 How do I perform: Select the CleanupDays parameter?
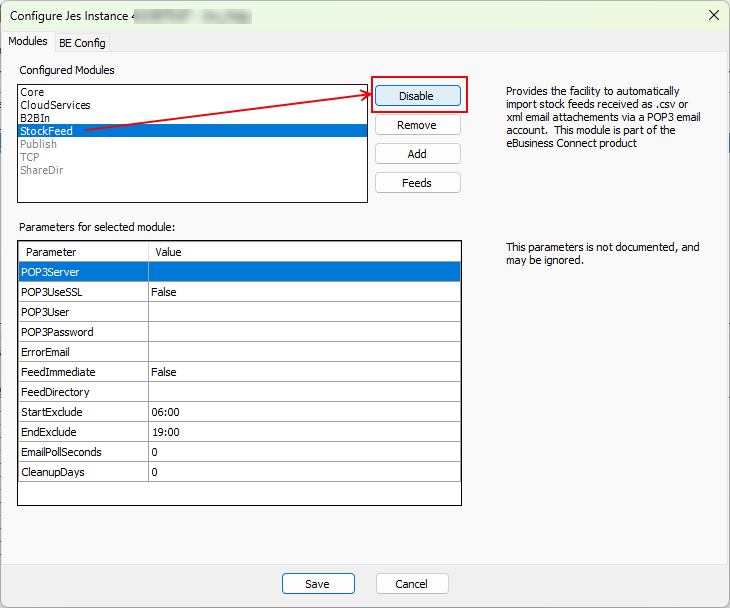pos(83,472)
